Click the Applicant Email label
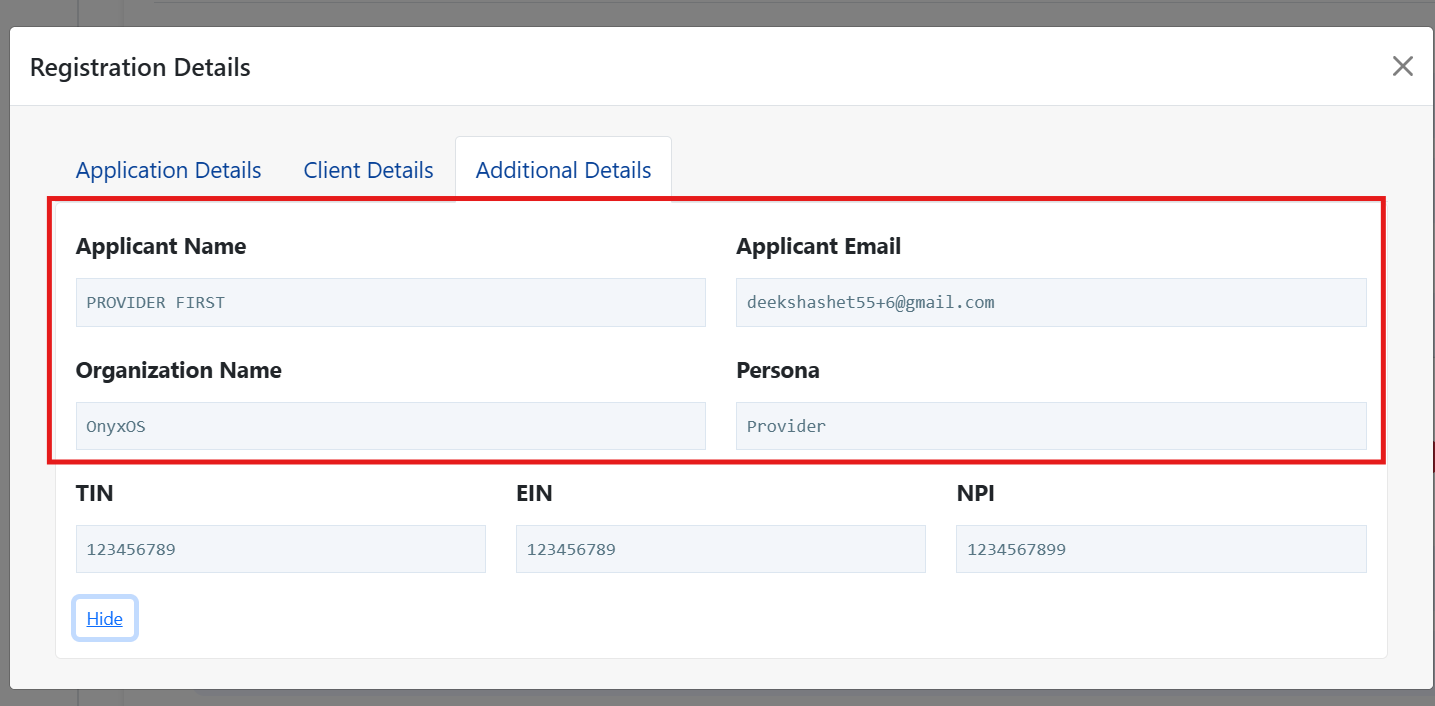This screenshot has width=1435, height=706. click(819, 246)
